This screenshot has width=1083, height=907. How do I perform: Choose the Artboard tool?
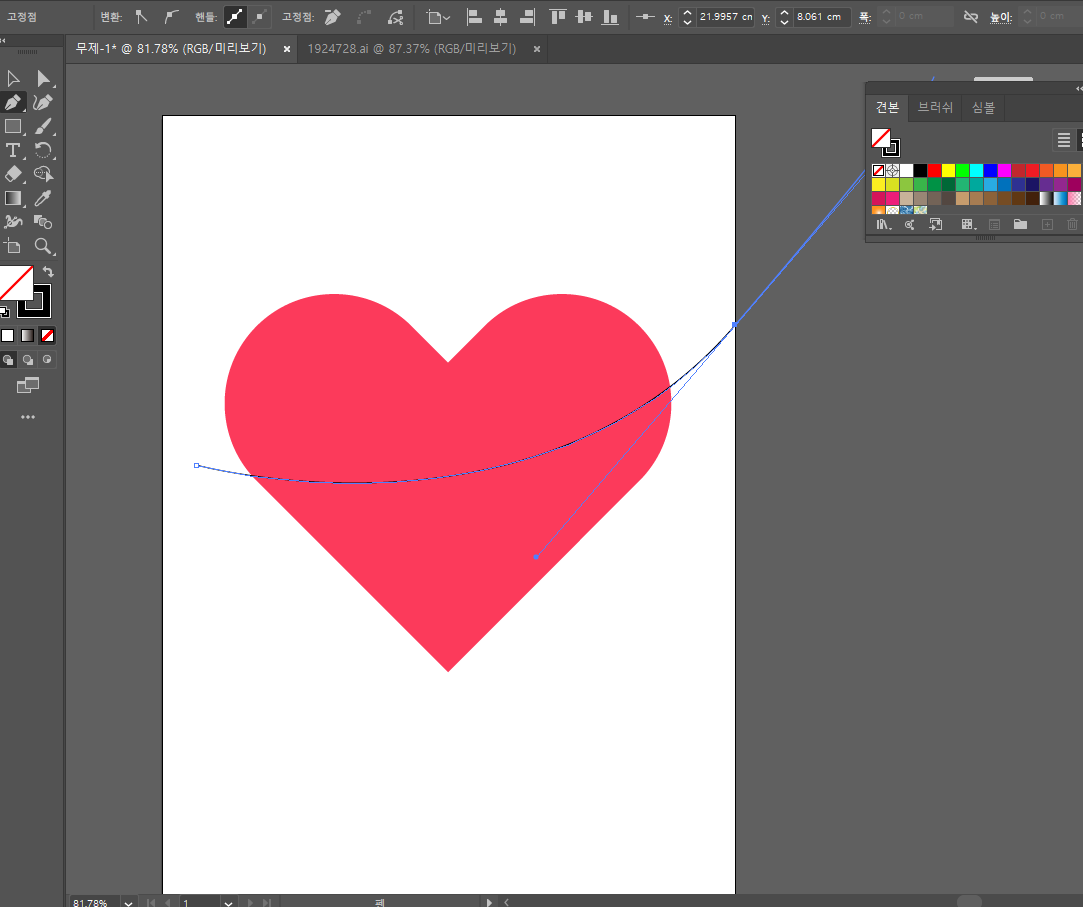click(13, 246)
